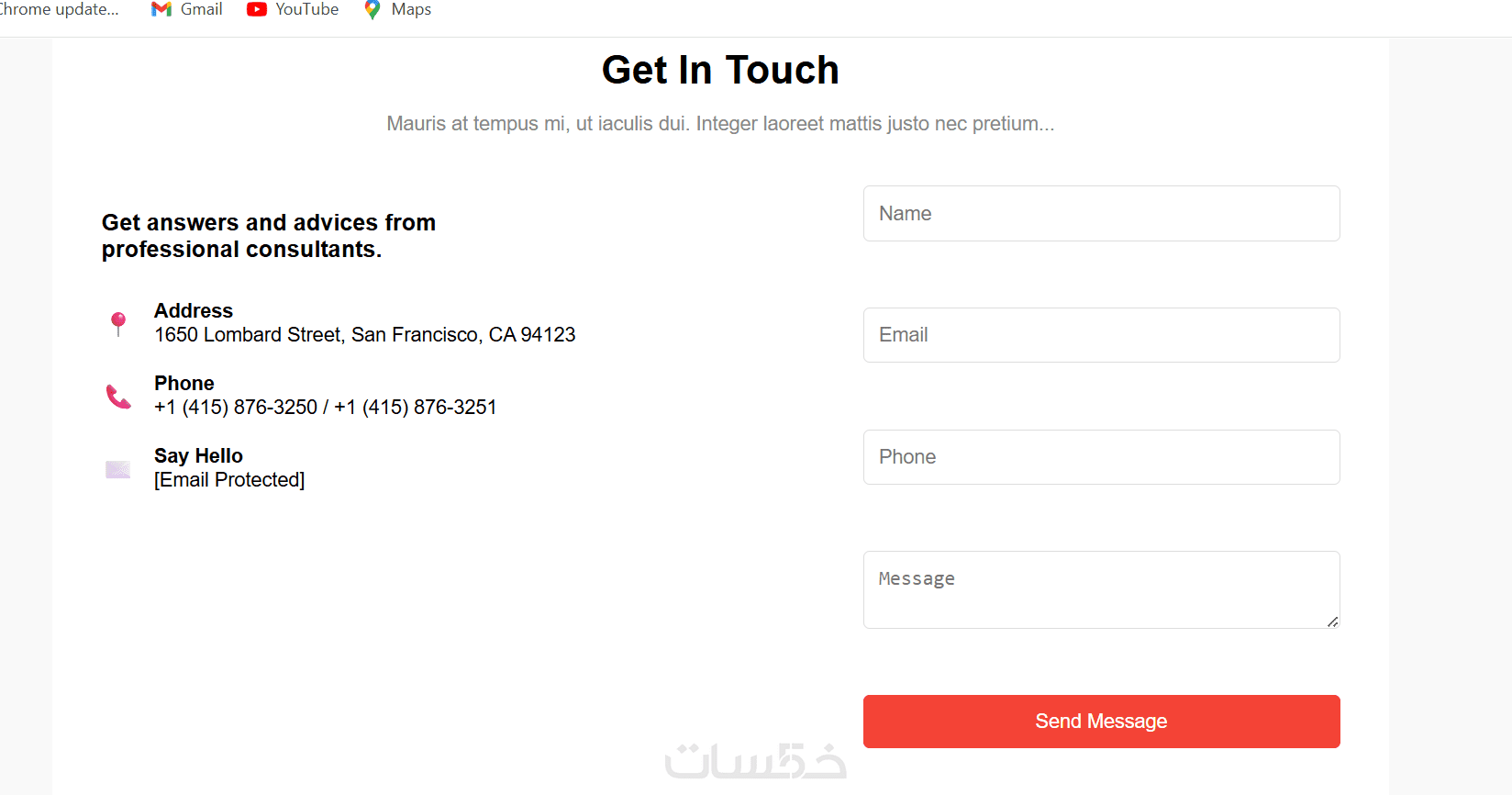The height and width of the screenshot is (795, 1512).
Task: Click the Get In Touch heading
Action: click(x=720, y=70)
